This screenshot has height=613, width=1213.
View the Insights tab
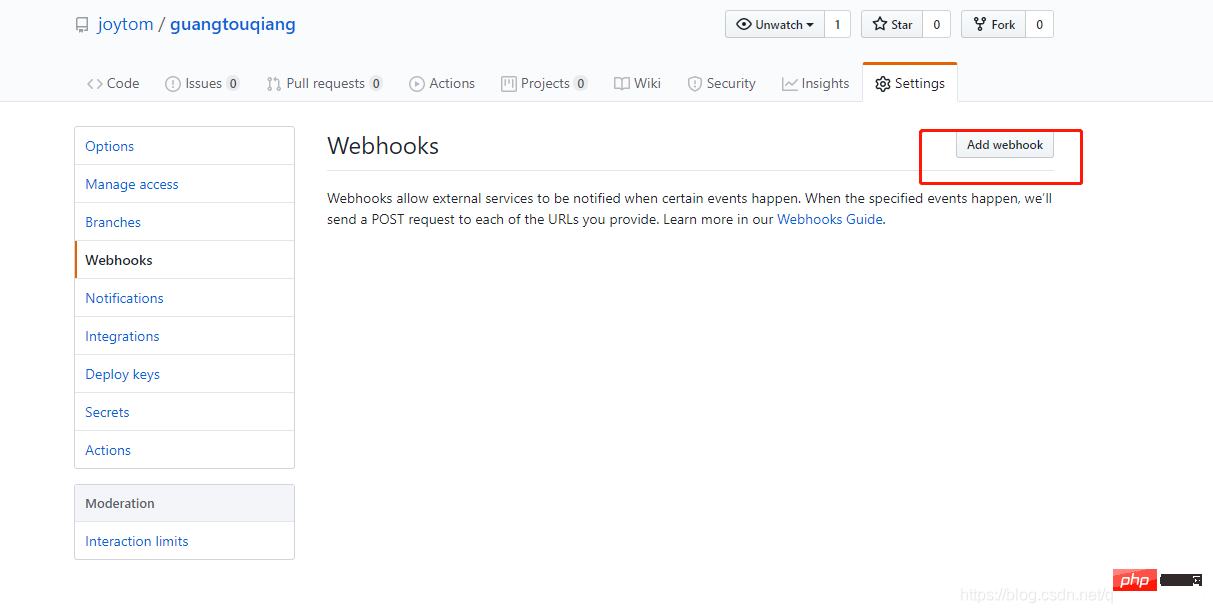(x=816, y=84)
